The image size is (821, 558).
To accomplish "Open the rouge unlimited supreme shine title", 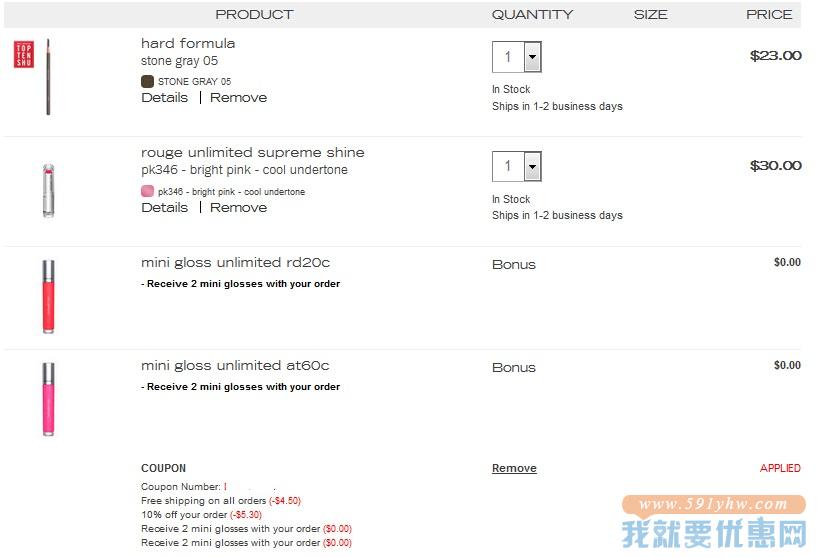I will [x=252, y=152].
